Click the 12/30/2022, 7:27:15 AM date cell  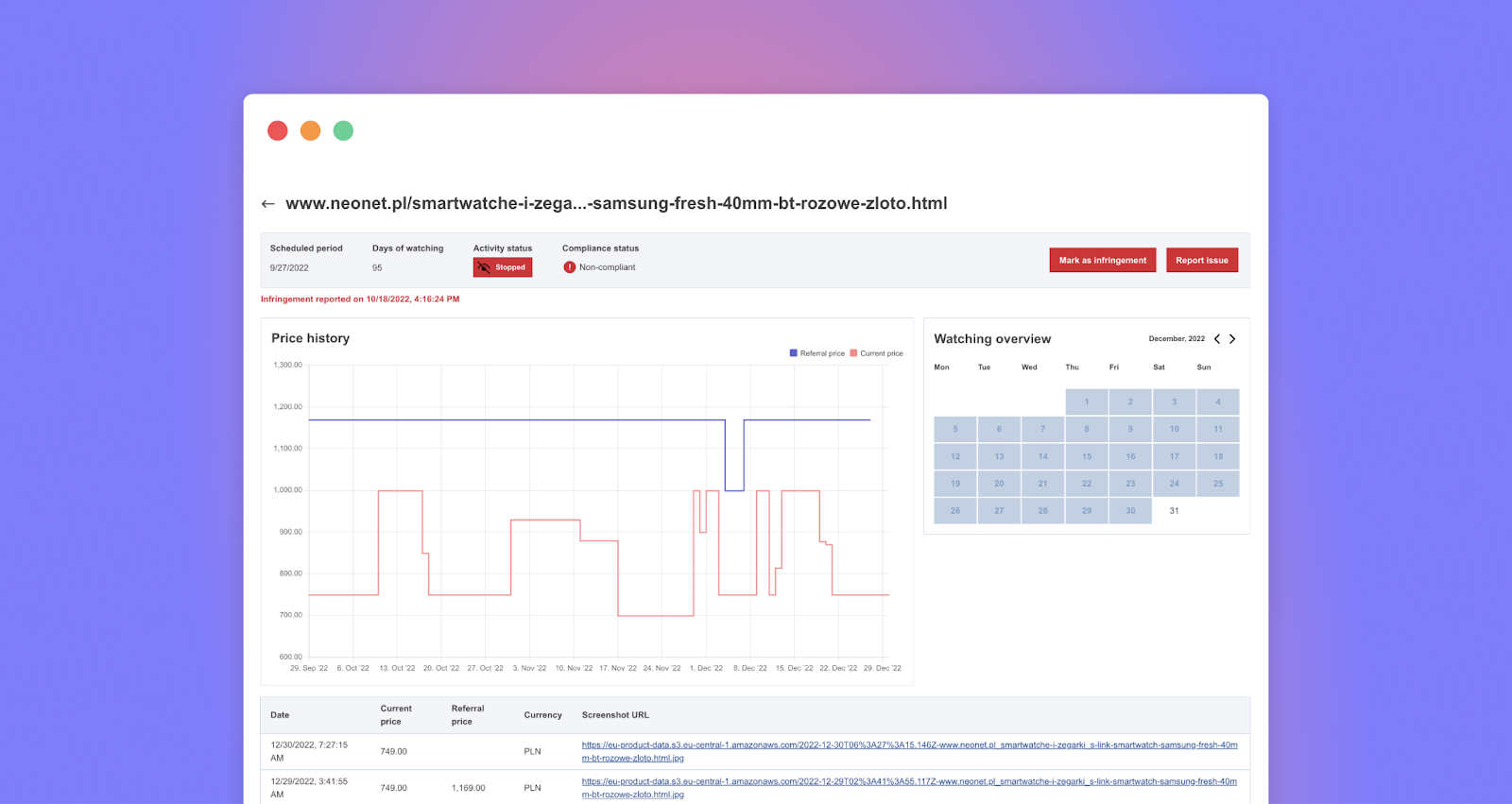coord(309,752)
